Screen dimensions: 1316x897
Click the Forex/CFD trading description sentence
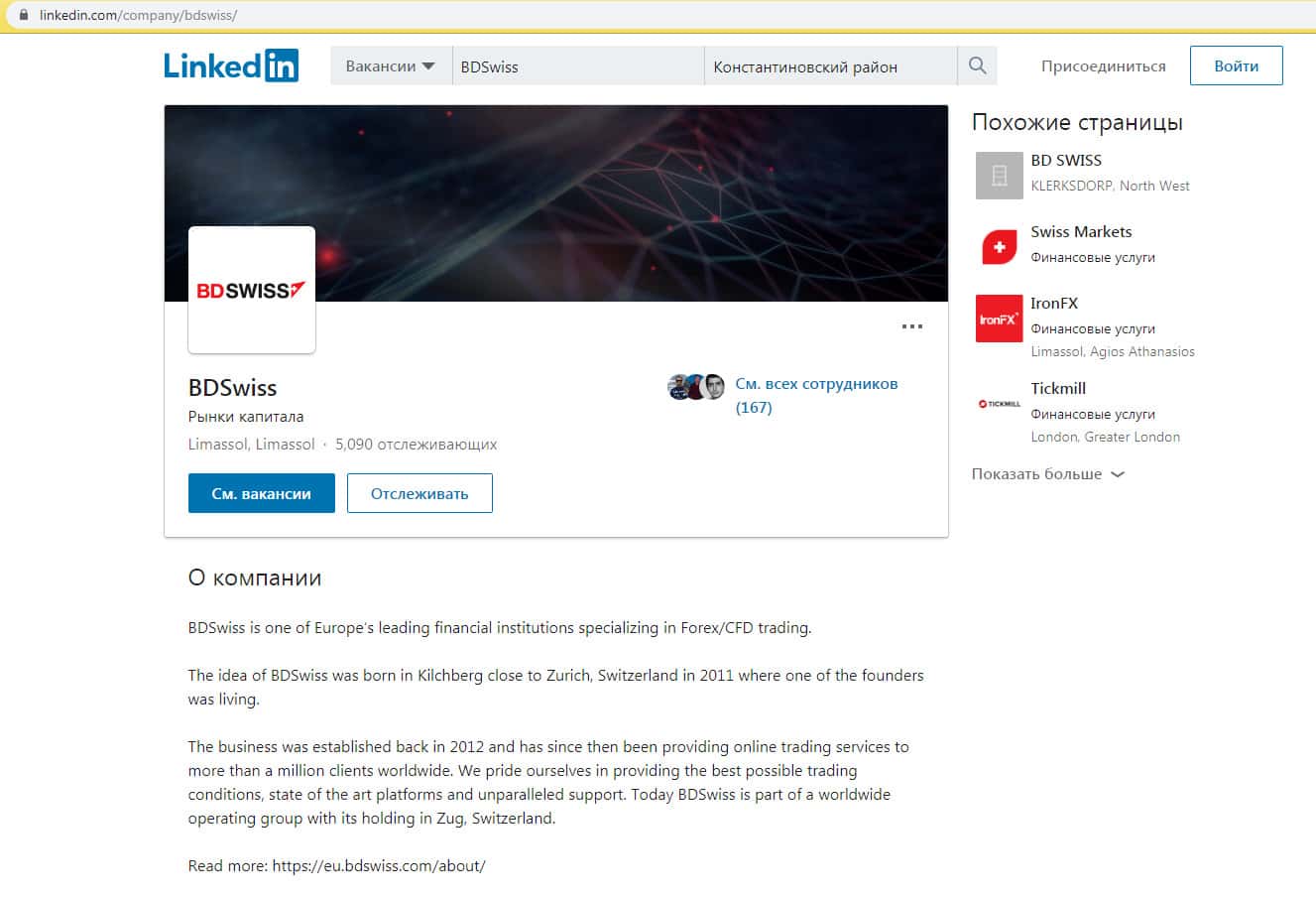pyautogui.click(x=500, y=627)
